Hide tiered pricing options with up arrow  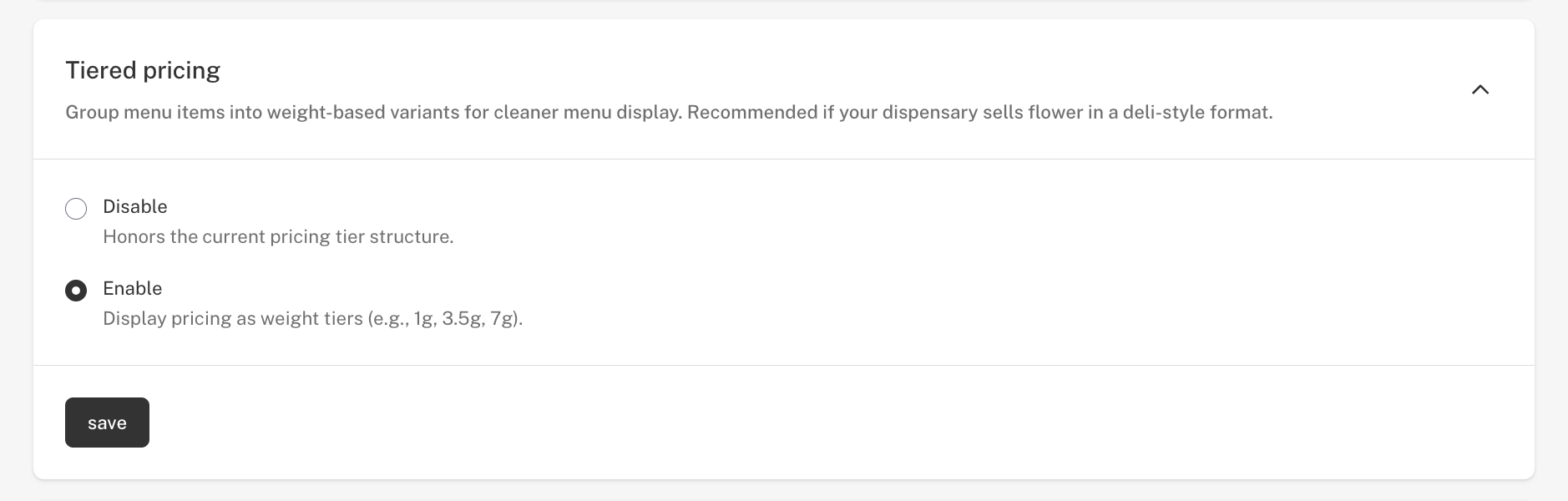(x=1479, y=89)
